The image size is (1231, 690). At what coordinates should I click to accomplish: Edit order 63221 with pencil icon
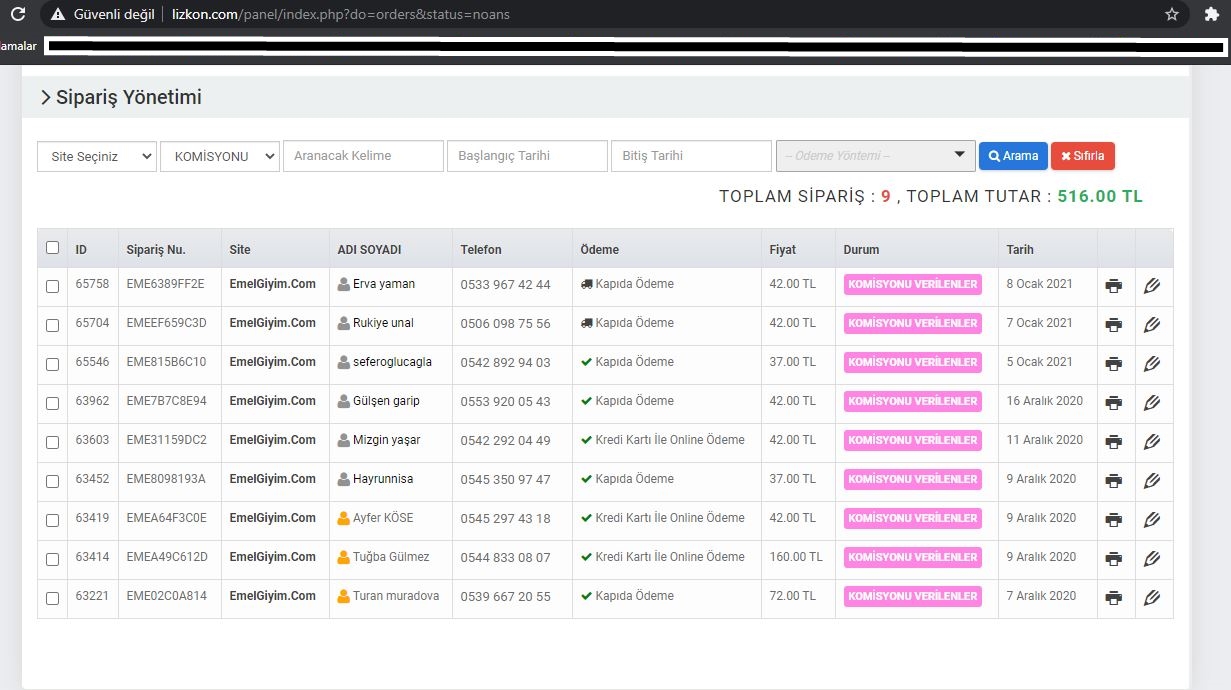click(x=1151, y=598)
